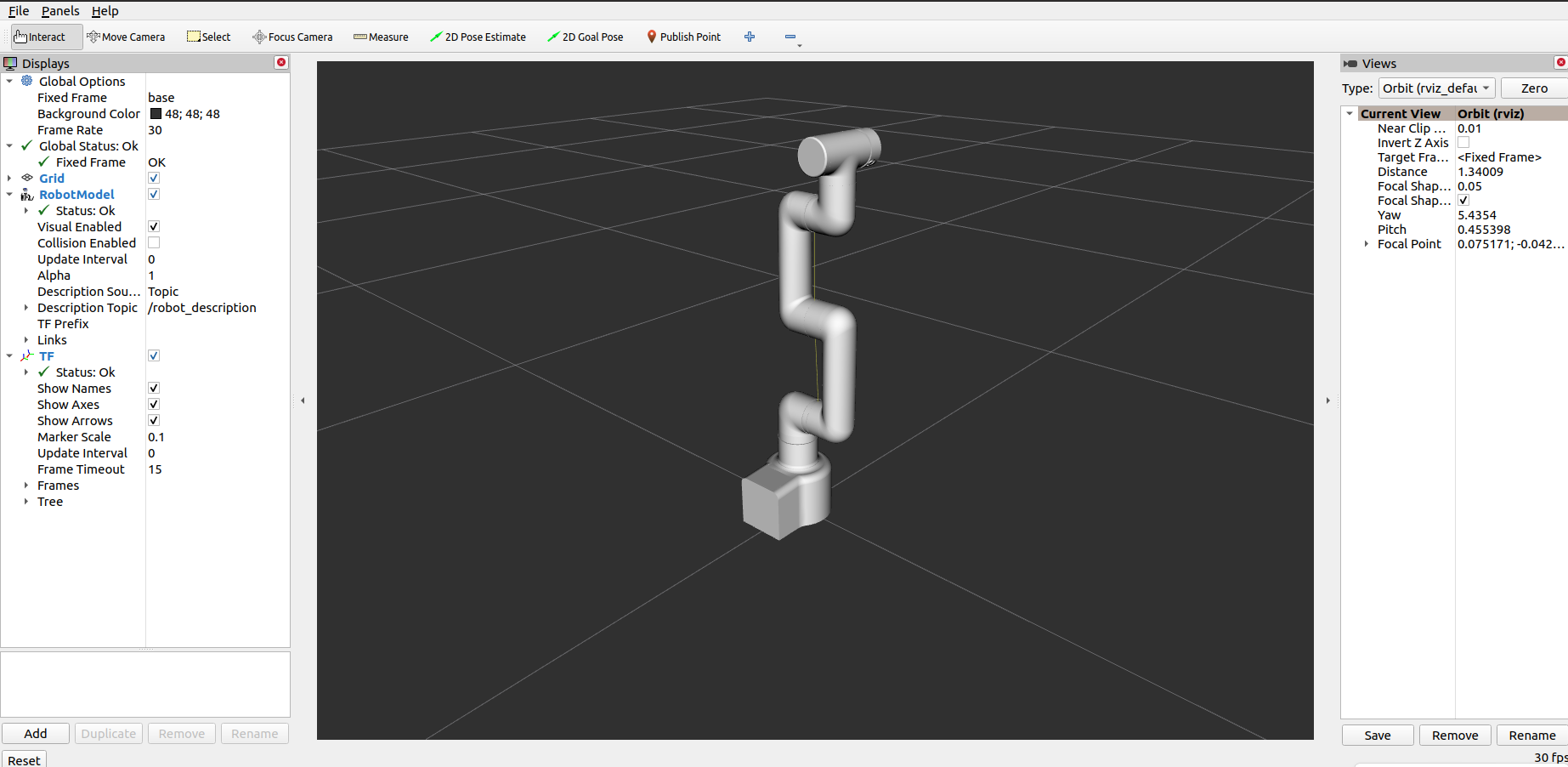Viewport: 1568px width, 767px height.
Task: Click the minus remove-tool icon in toolbar
Action: pyautogui.click(x=790, y=37)
